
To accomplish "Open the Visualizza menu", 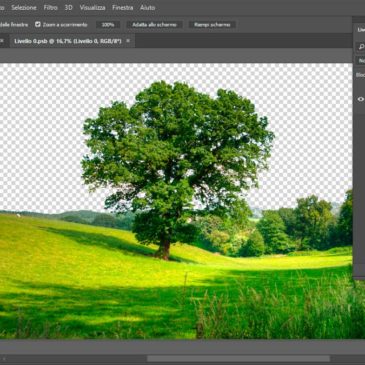I will [92, 7].
